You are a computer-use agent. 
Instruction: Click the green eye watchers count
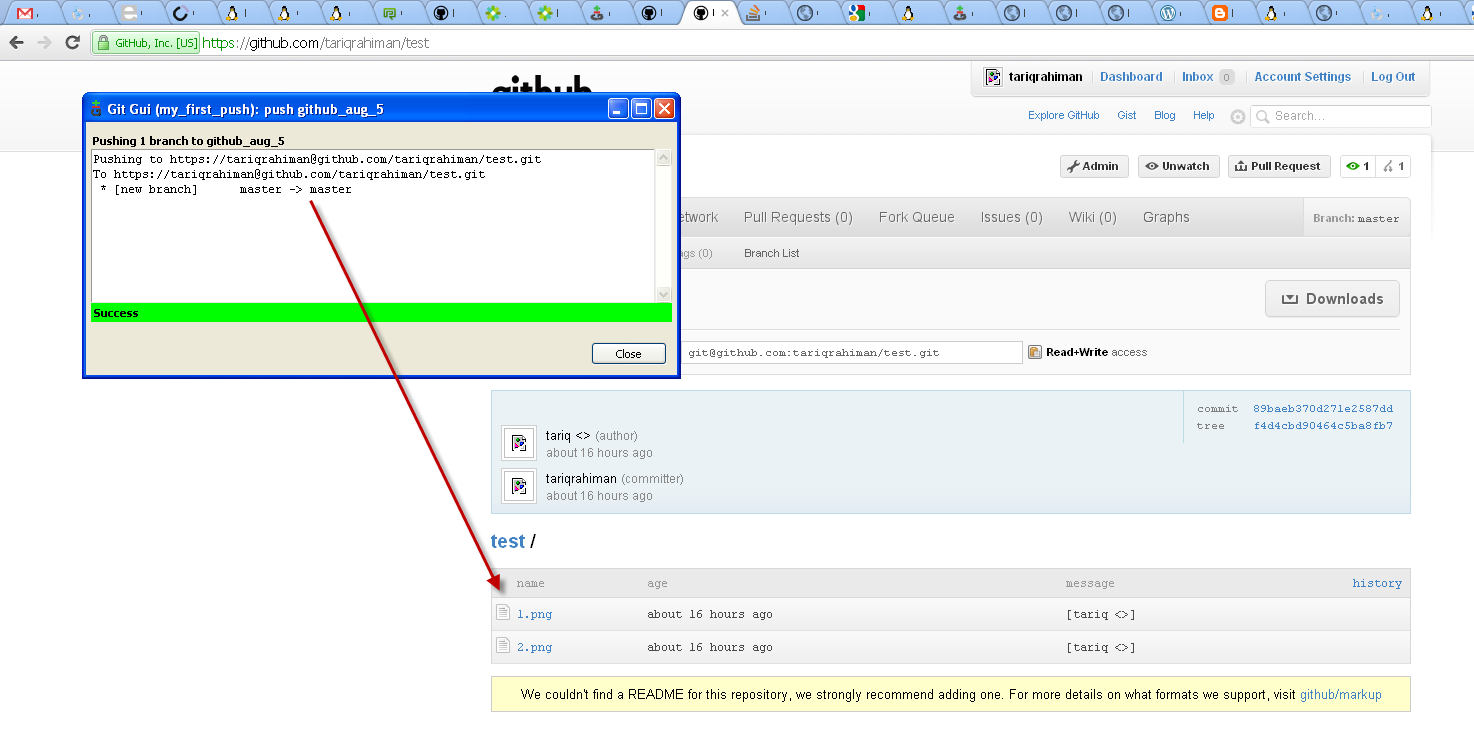[x=1358, y=166]
